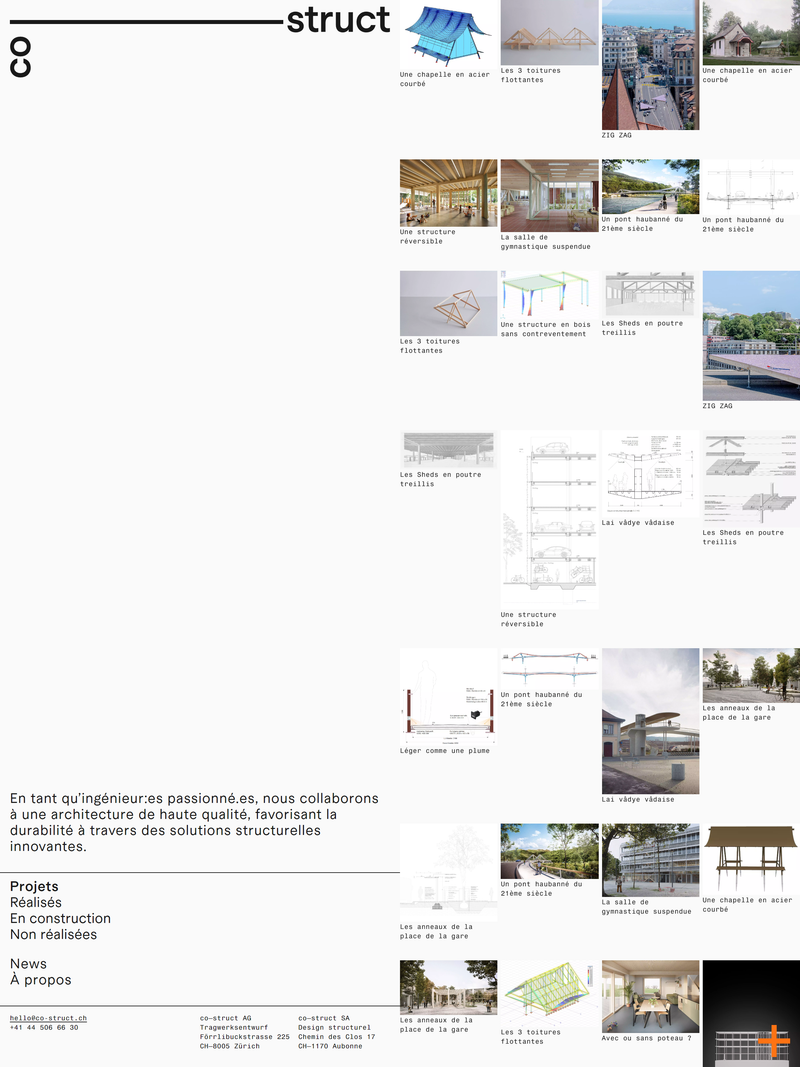Open the brown canopy elevation drawing
Screen dimensions: 800x1067
[x=751, y=859]
